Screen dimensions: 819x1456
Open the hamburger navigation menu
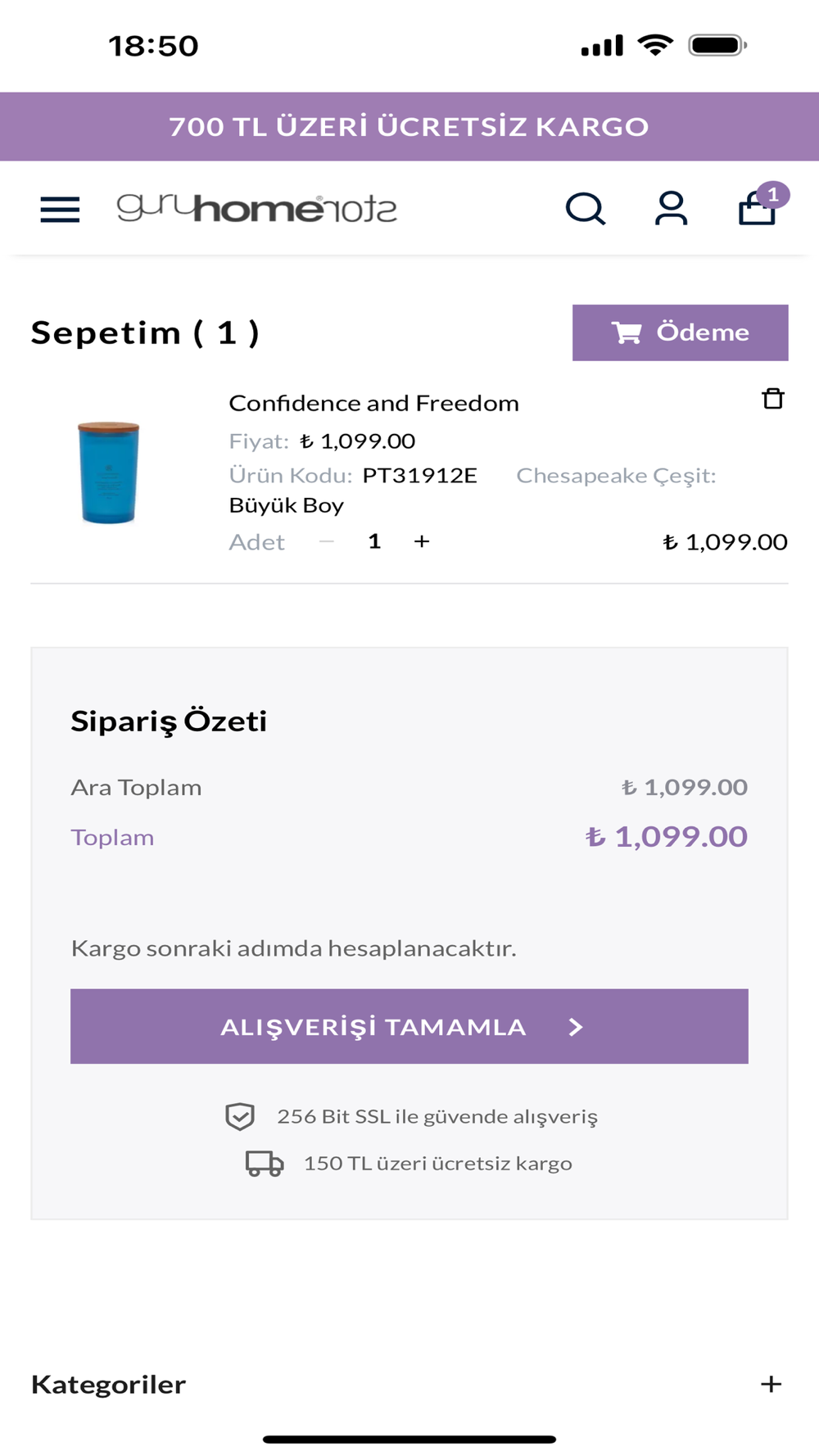pos(60,210)
